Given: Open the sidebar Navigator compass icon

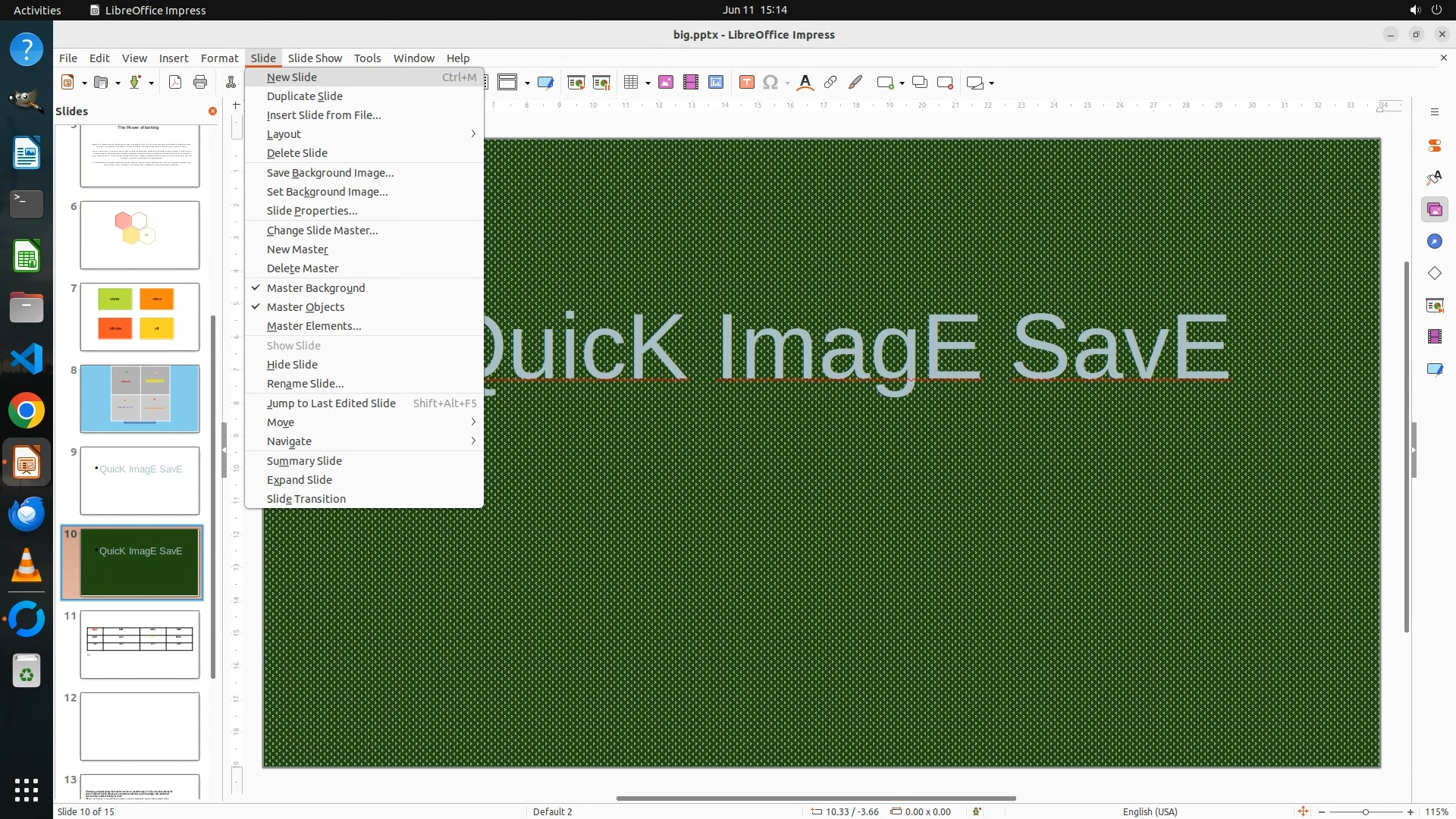Looking at the screenshot, I should (1434, 242).
